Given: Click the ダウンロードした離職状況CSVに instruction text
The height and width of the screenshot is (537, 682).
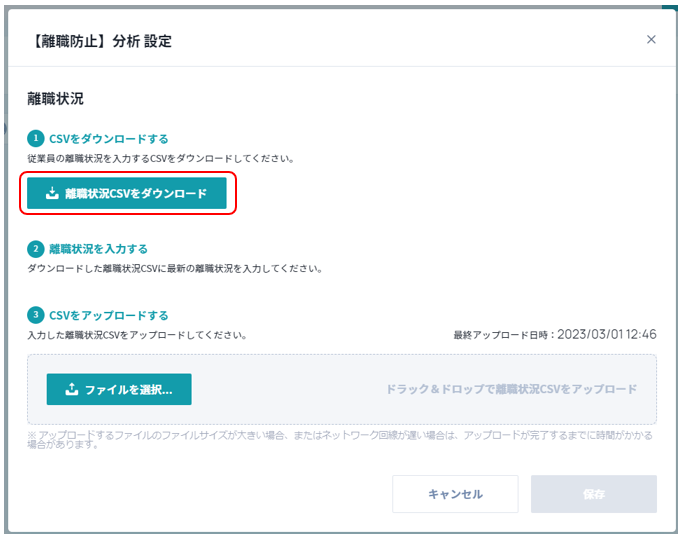Looking at the screenshot, I should [175, 269].
